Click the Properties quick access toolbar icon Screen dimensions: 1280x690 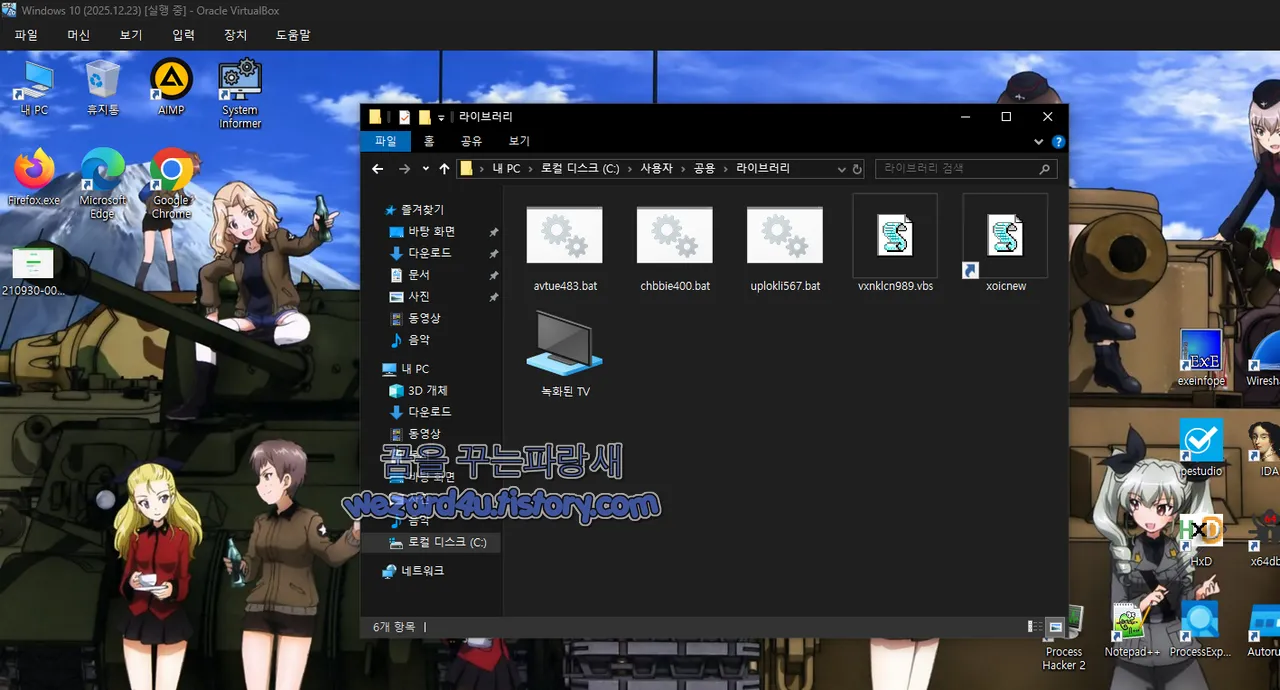[x=404, y=117]
